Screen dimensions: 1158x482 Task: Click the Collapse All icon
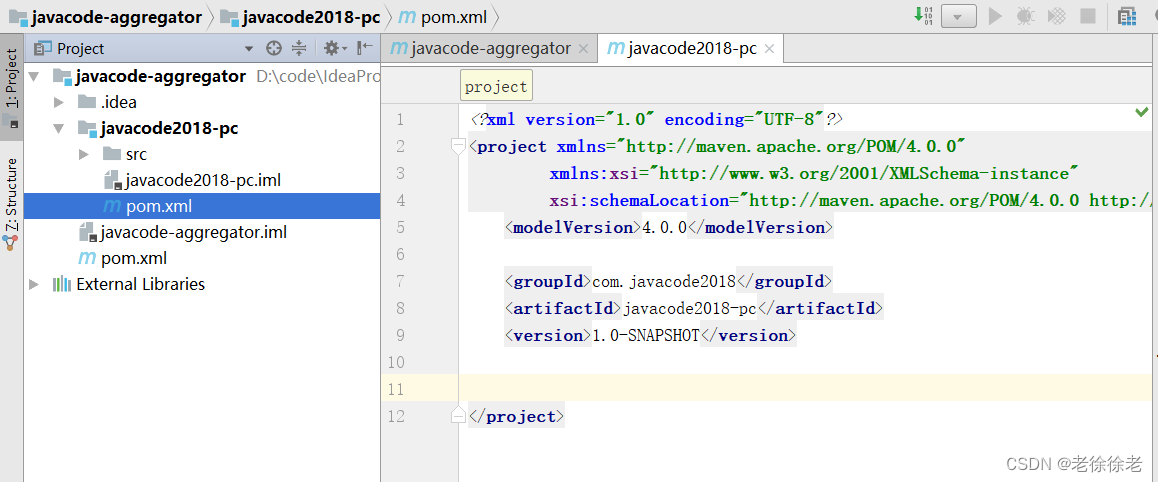tap(298, 49)
